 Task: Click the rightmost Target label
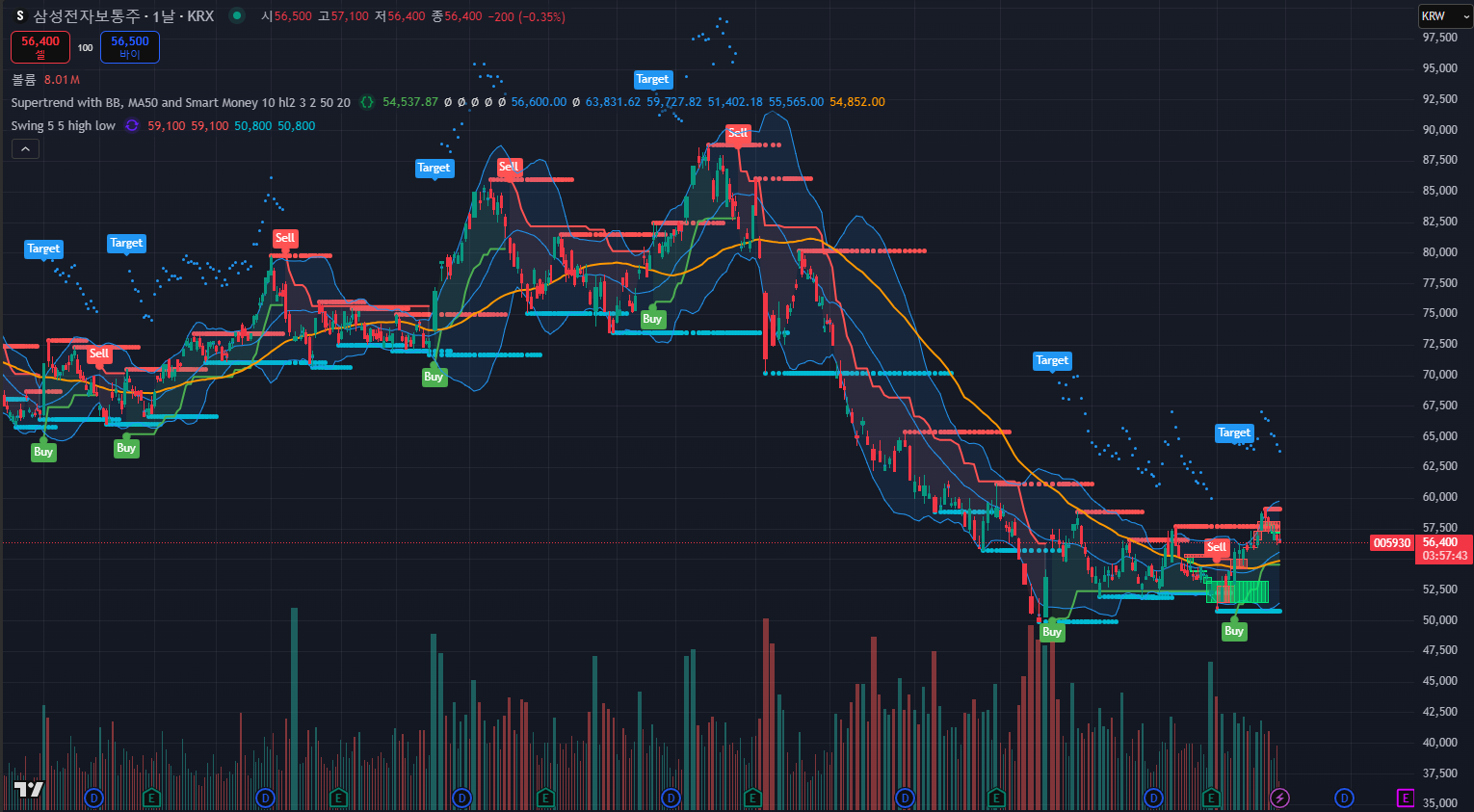[1234, 433]
